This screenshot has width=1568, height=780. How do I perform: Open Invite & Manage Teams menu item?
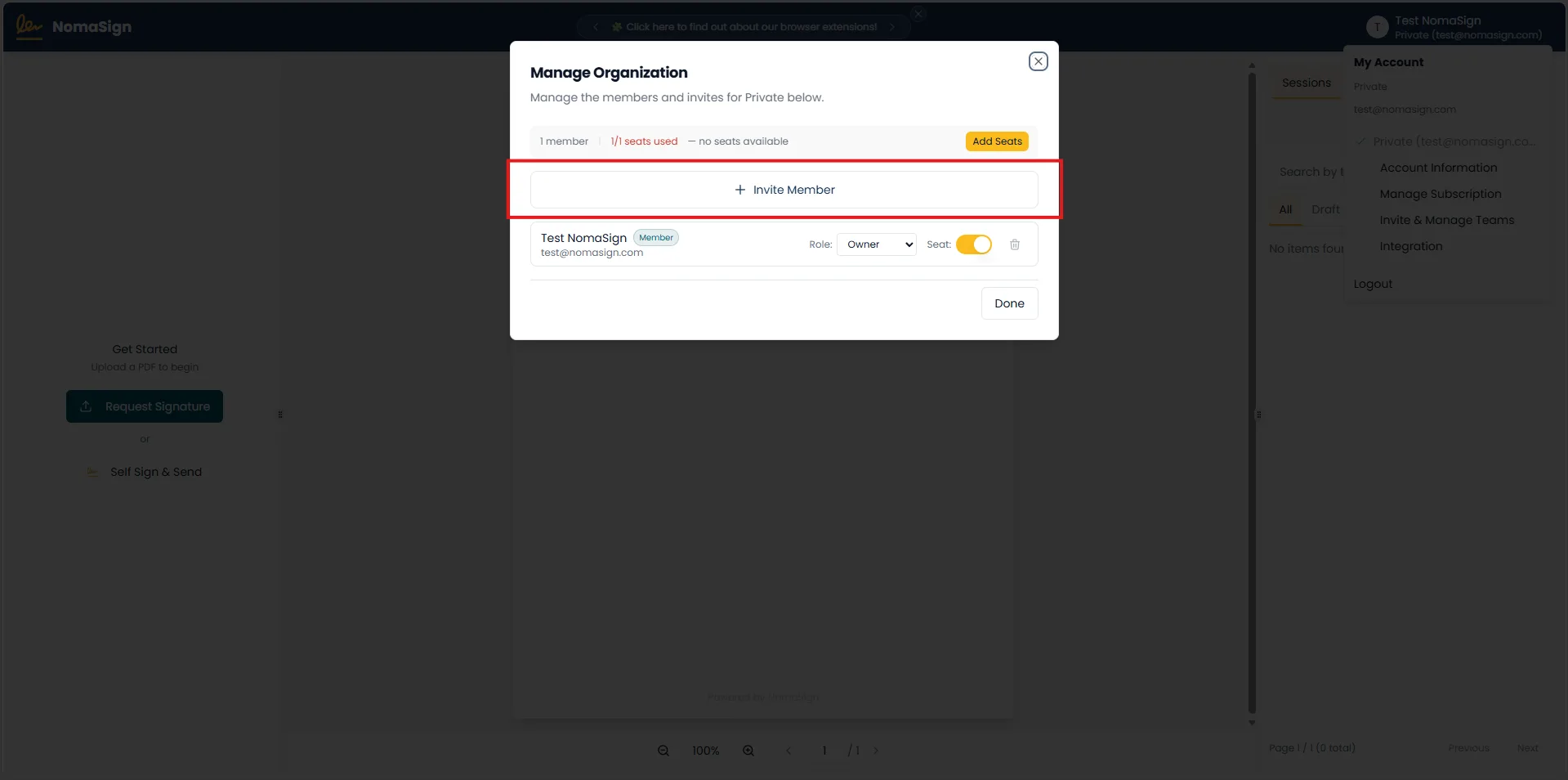pos(1446,220)
